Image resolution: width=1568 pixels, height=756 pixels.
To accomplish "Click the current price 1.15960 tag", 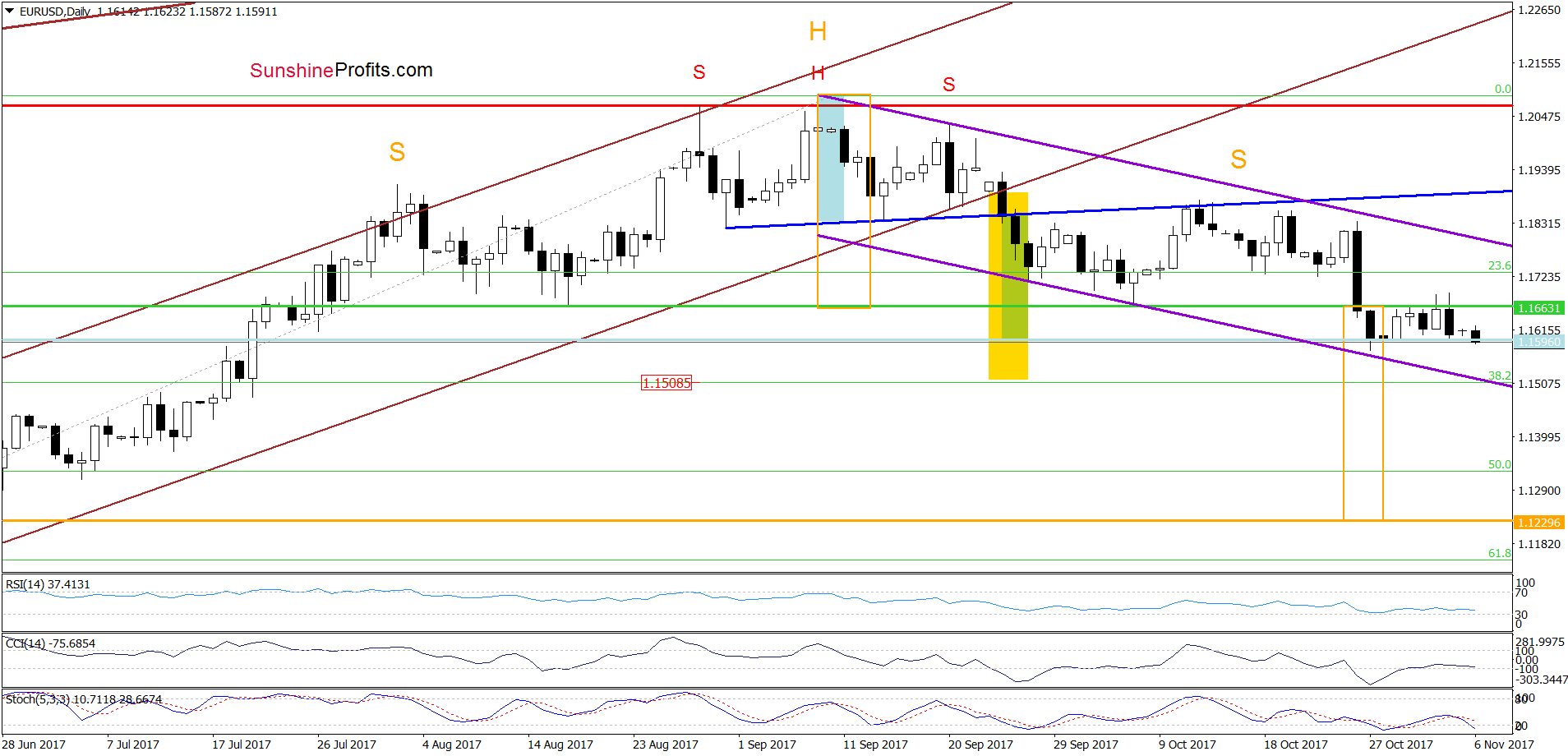I will [1538, 342].
